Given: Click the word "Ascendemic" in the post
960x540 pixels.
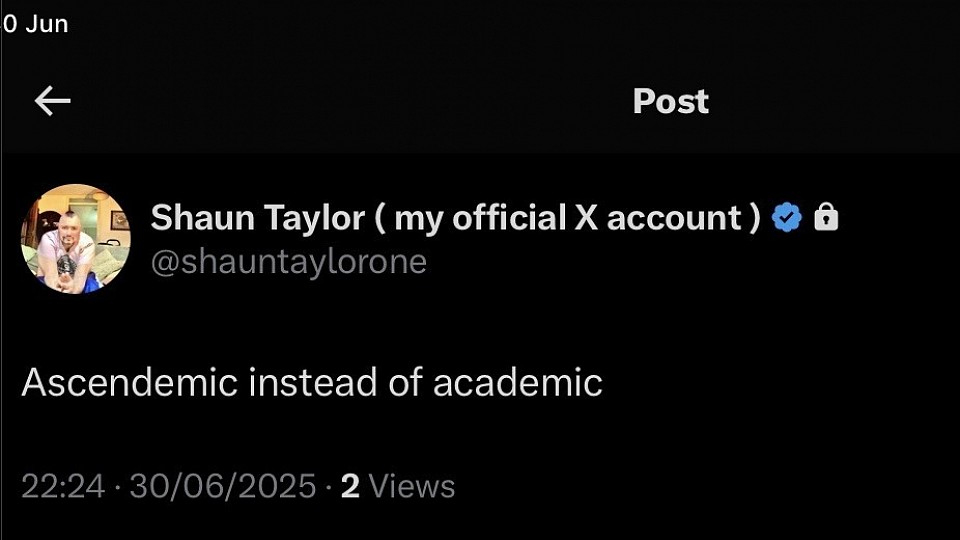Looking at the screenshot, I should pyautogui.click(x=129, y=382).
